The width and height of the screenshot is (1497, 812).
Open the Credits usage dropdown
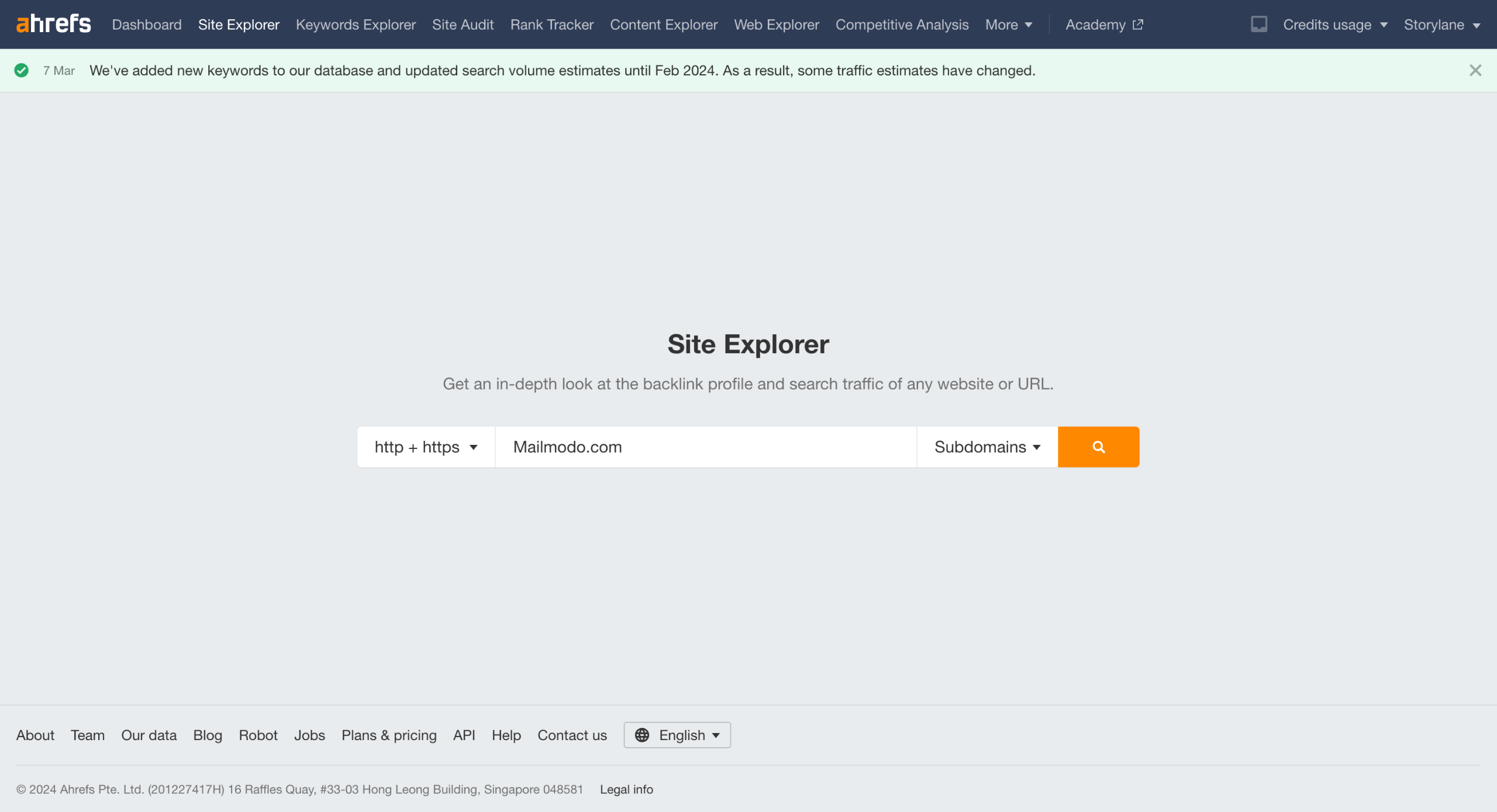click(1335, 25)
